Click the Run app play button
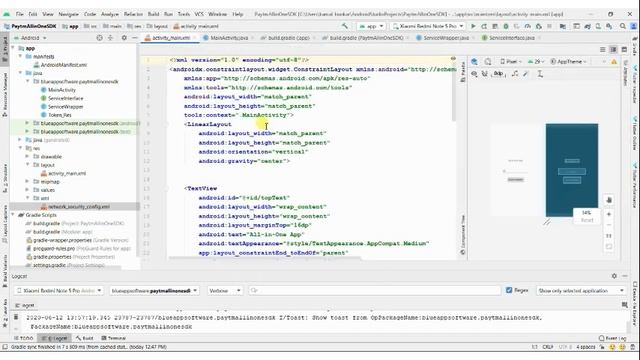 point(473,26)
